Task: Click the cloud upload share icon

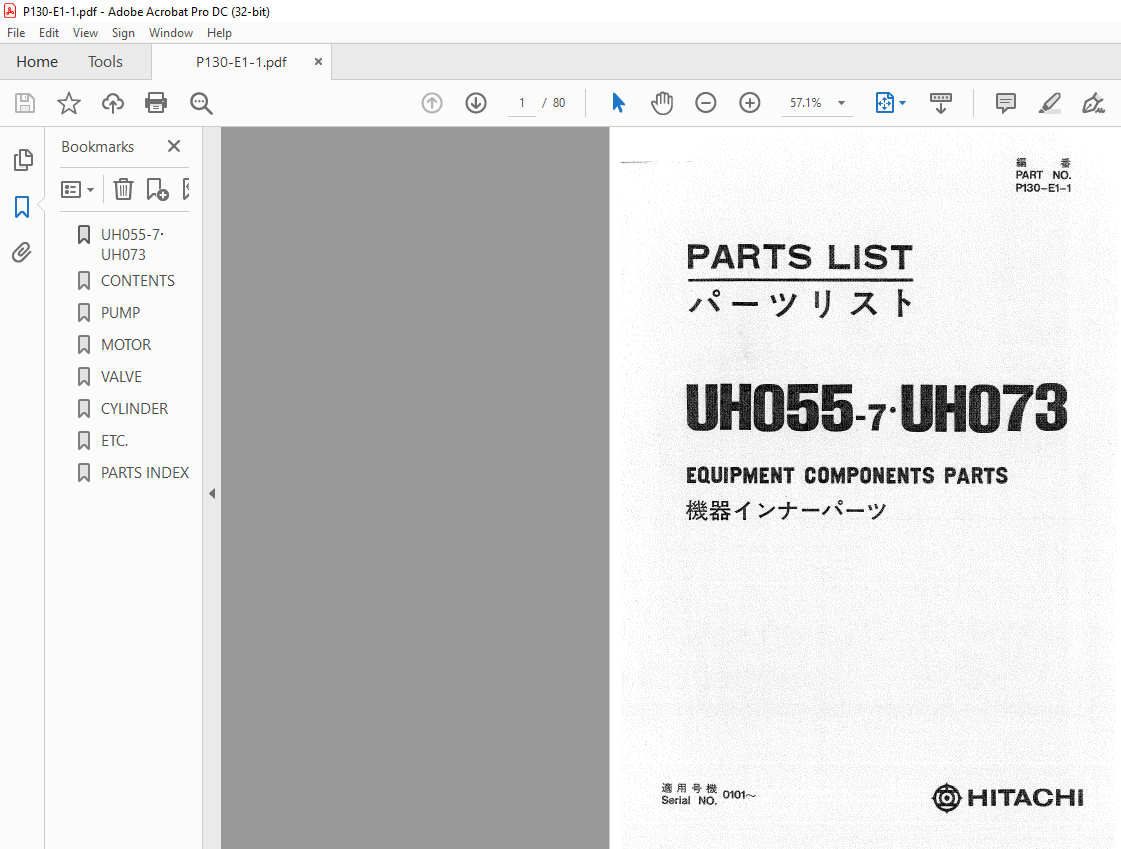Action: click(112, 104)
